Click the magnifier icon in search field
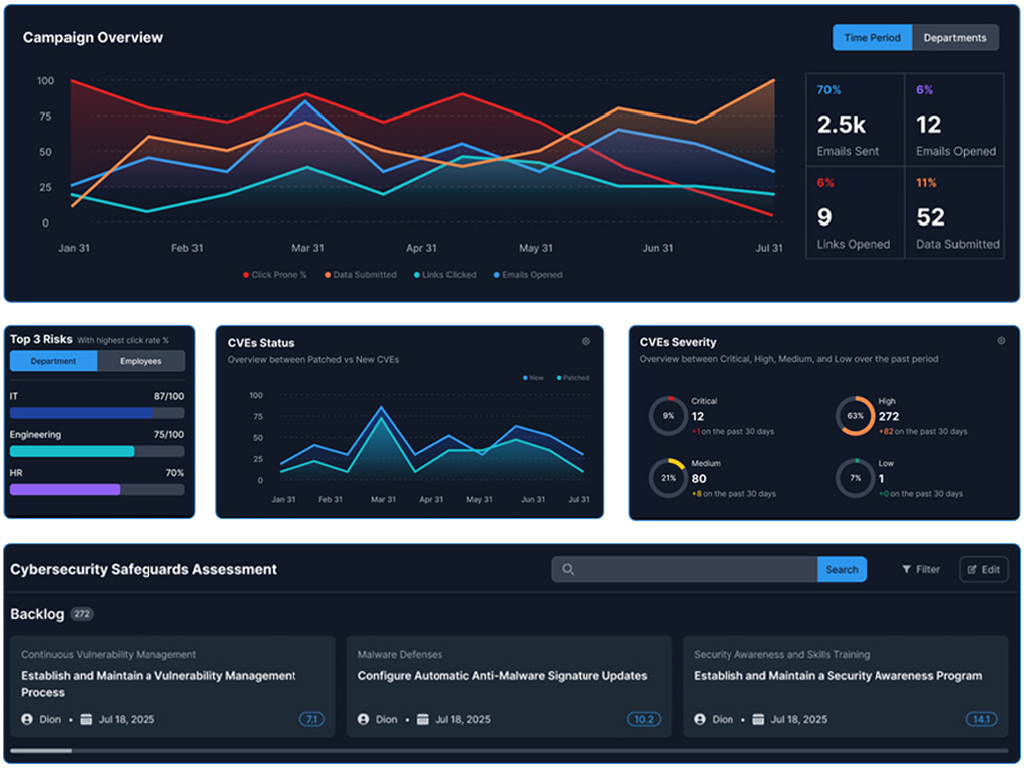The width and height of the screenshot is (1024, 768). [568, 570]
